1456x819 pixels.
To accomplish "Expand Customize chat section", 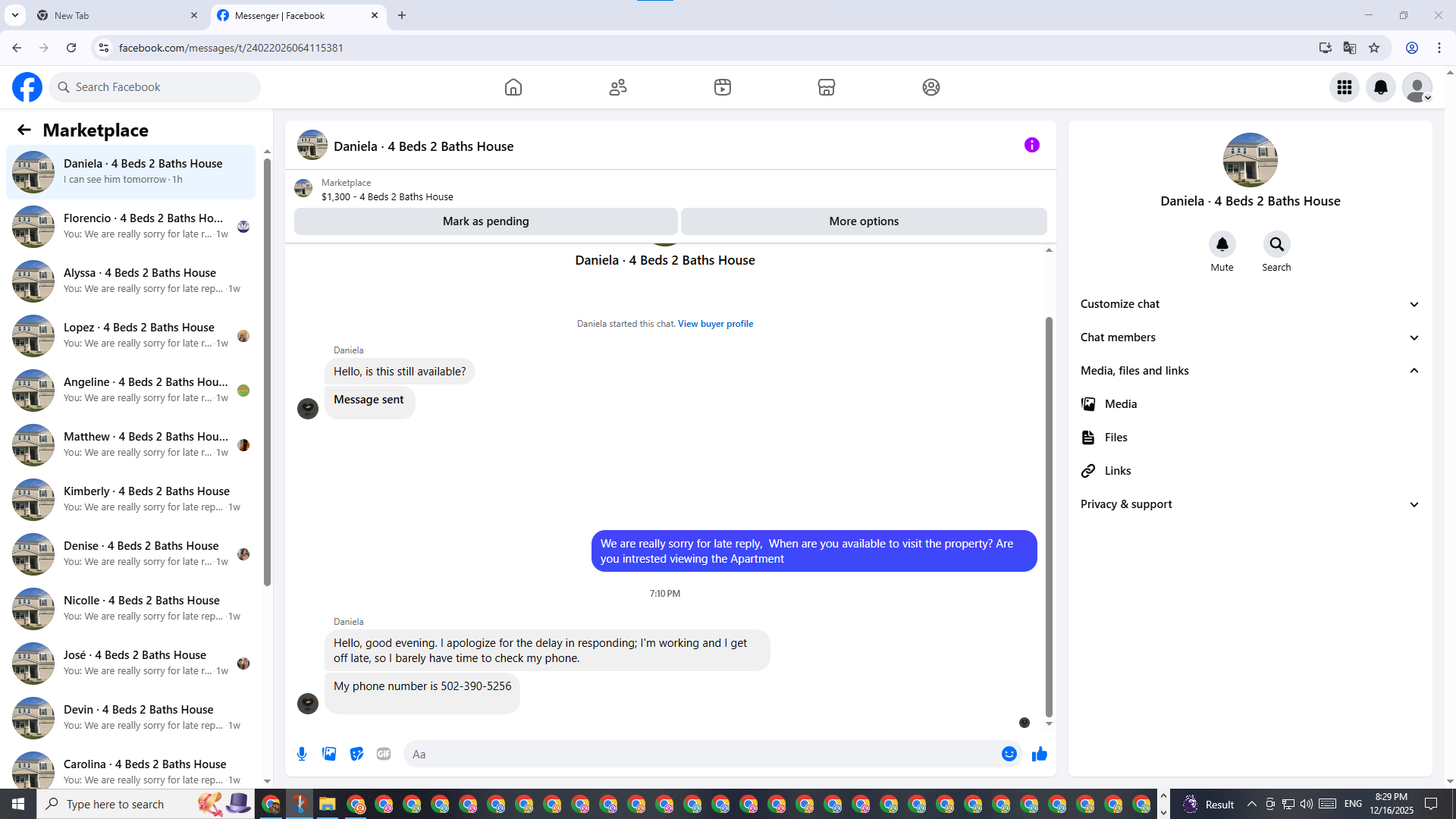I will point(1250,304).
